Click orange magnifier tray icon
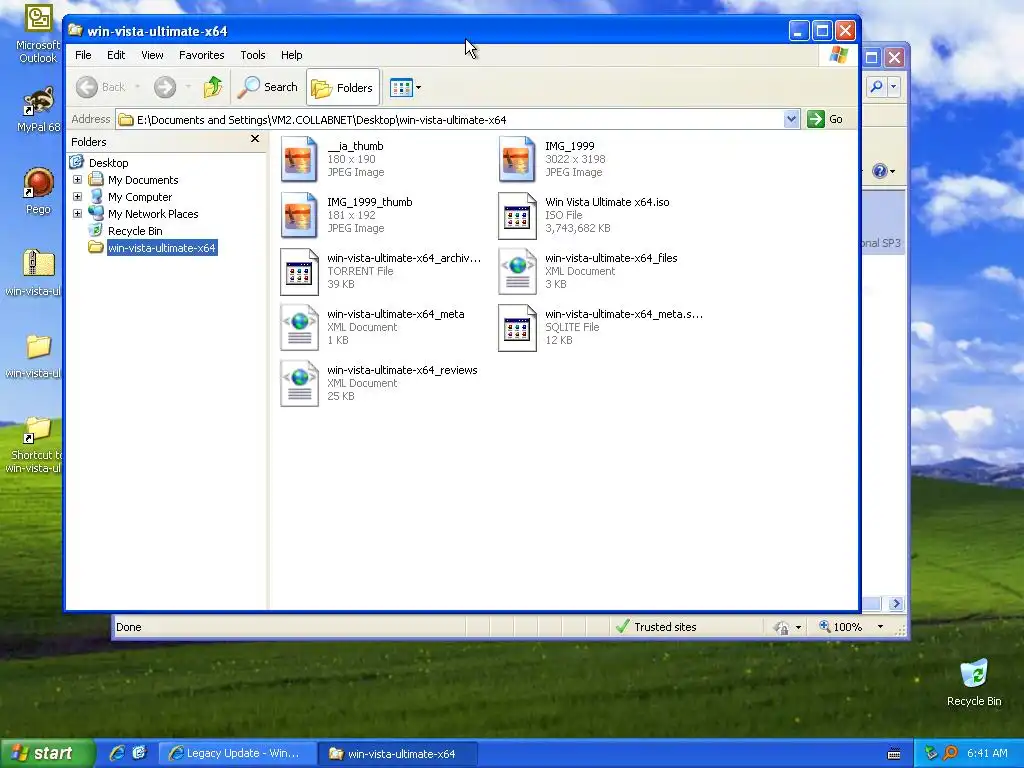 pyautogui.click(x=950, y=753)
